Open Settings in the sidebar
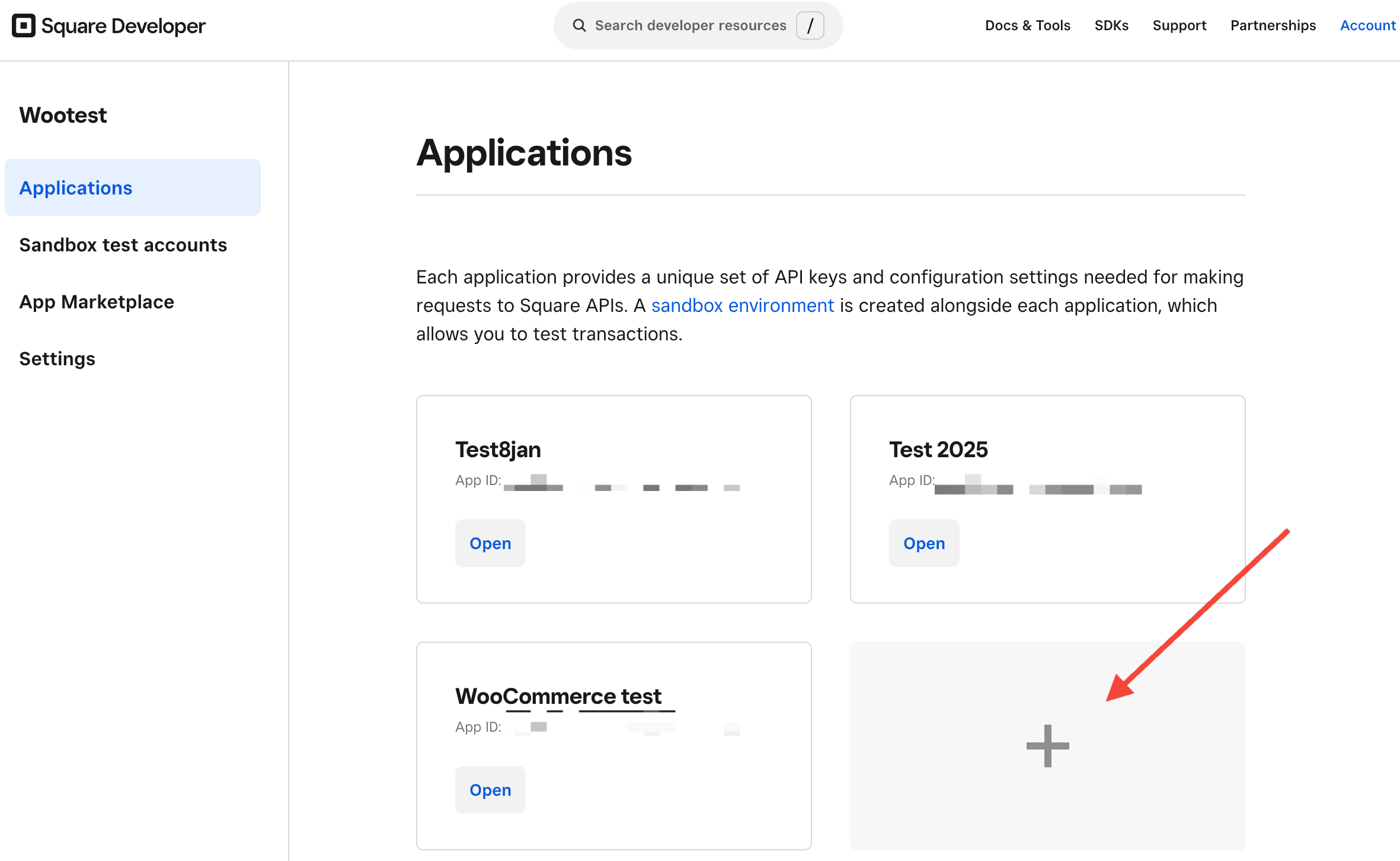The width and height of the screenshot is (1400, 861). pyautogui.click(x=57, y=359)
